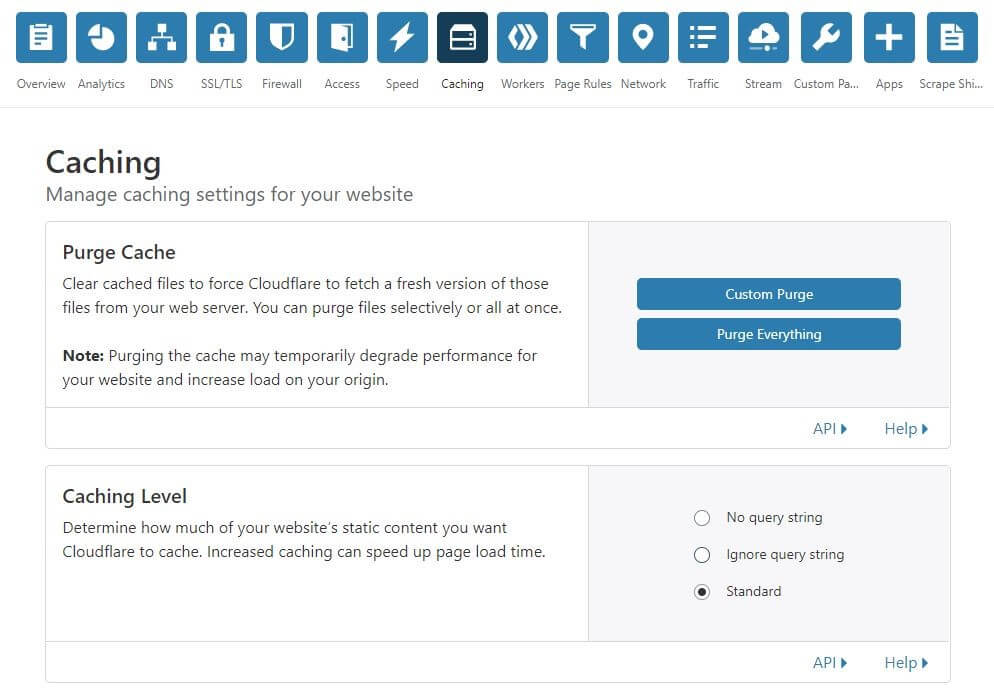Click the Speed lightning bolt icon
The width and height of the screenshot is (994, 694).
(402, 38)
